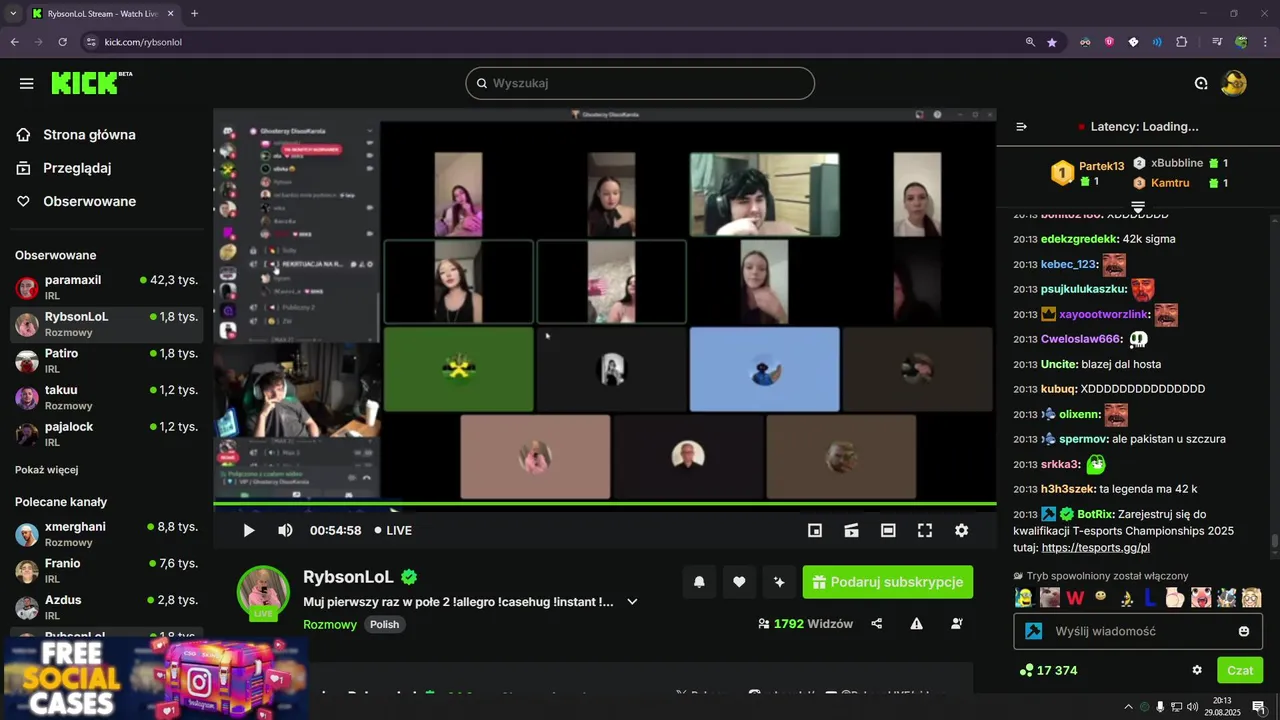Open channel points balance 17 374
1280x720 pixels.
(1048, 670)
